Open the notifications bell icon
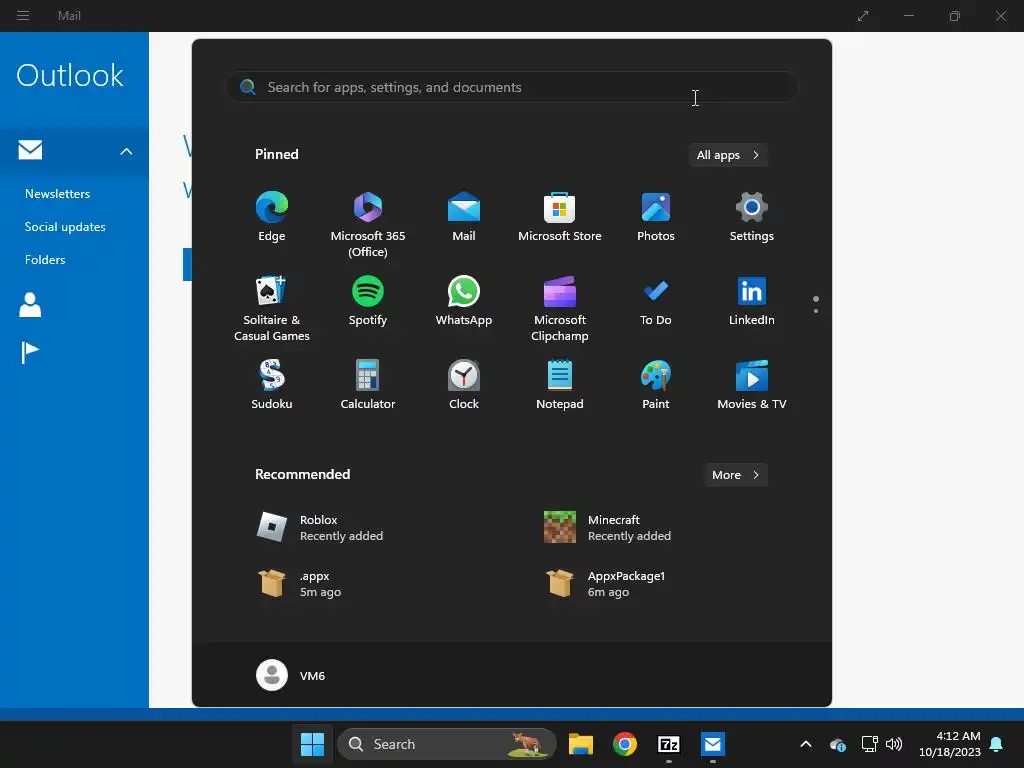The image size is (1024, 768). (x=997, y=744)
